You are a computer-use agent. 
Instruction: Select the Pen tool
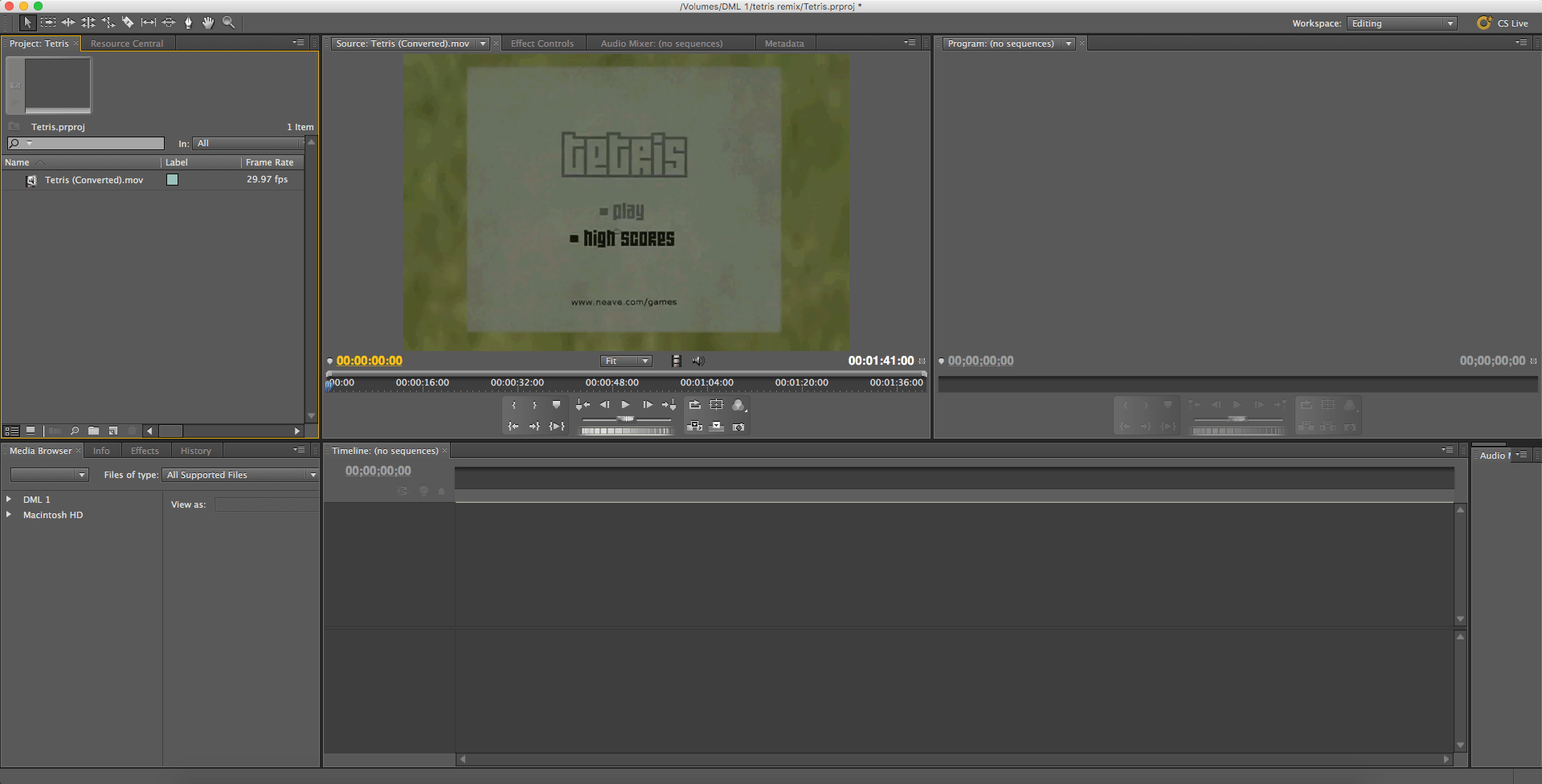pyautogui.click(x=189, y=22)
